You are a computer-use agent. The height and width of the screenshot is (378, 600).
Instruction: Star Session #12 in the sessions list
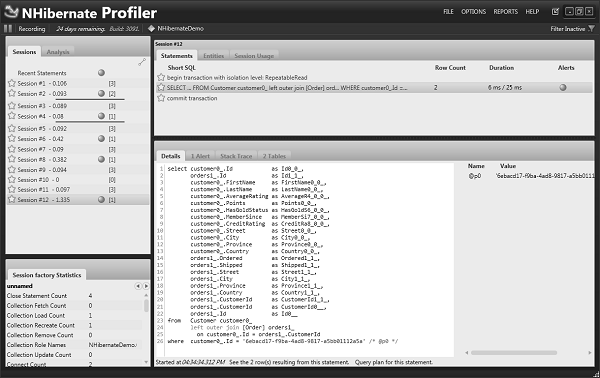[x=11, y=199]
